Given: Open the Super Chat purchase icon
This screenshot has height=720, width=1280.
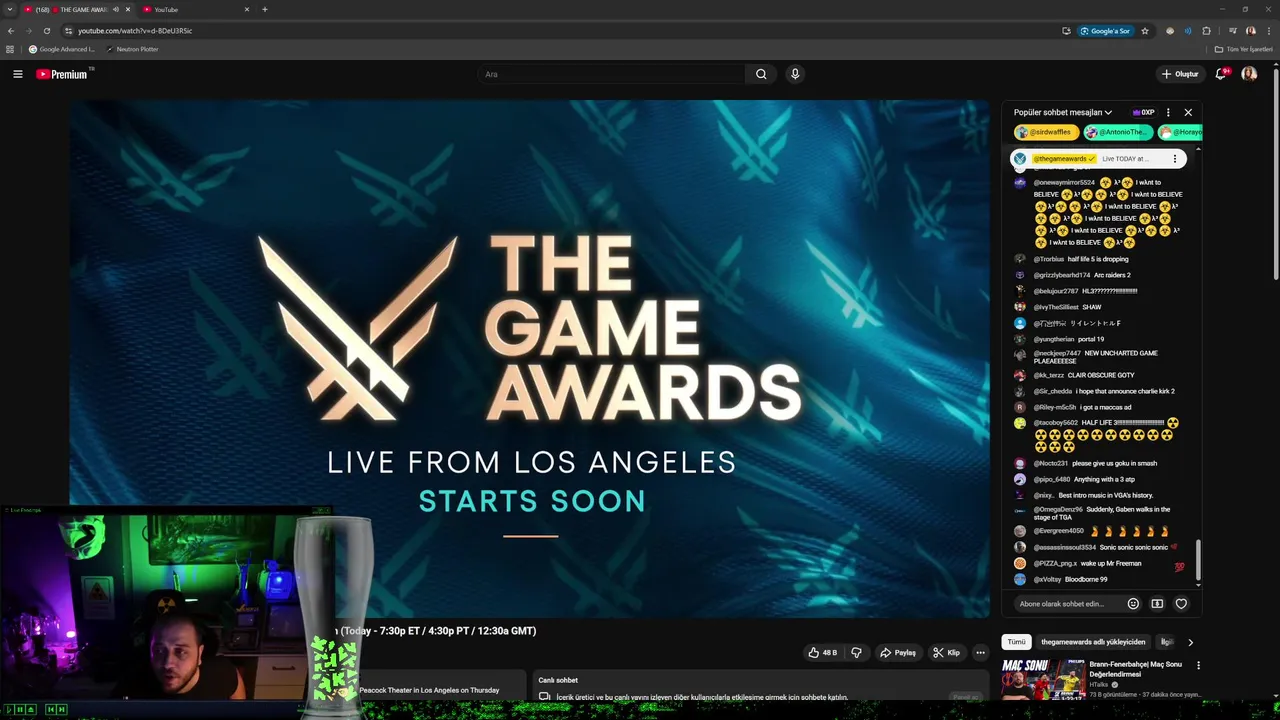Looking at the screenshot, I should coord(1157,604).
